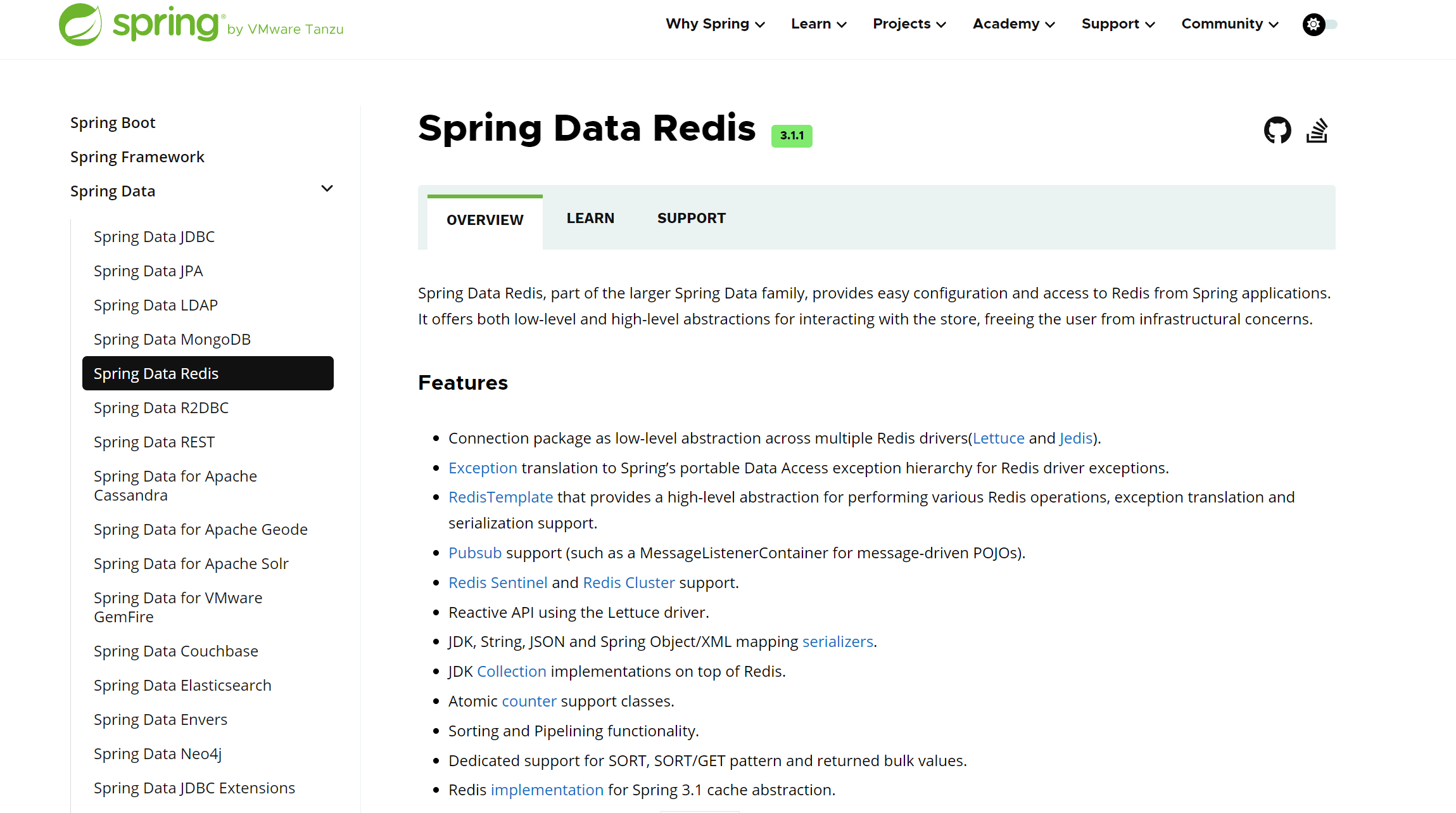Screen dimensions: 1456x813
Task: Click the Spring leaf logo
Action: click(80, 25)
